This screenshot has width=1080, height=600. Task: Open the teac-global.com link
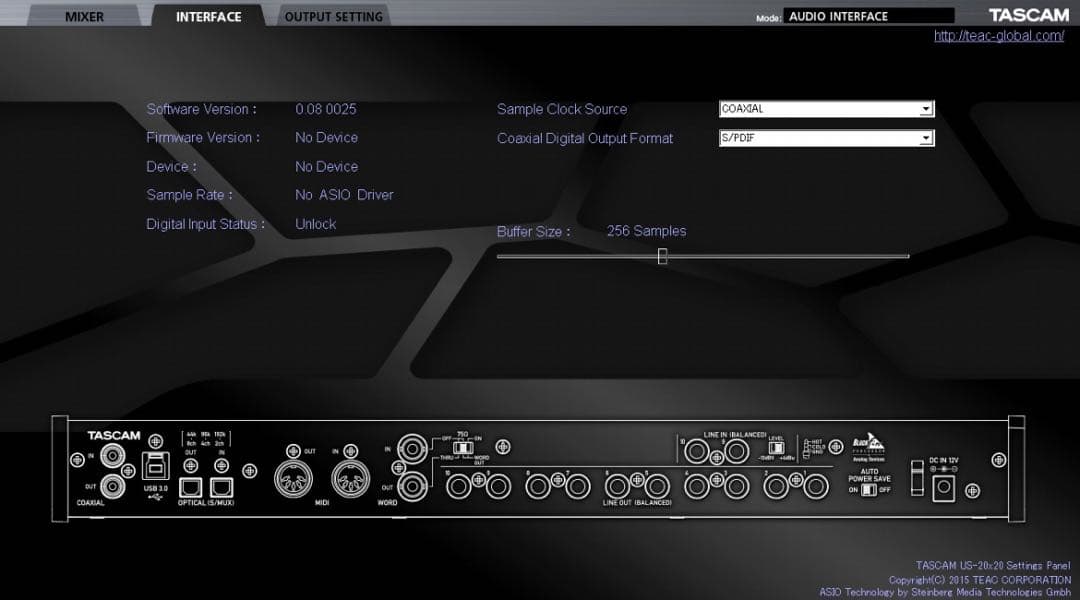pyautogui.click(x=1001, y=35)
